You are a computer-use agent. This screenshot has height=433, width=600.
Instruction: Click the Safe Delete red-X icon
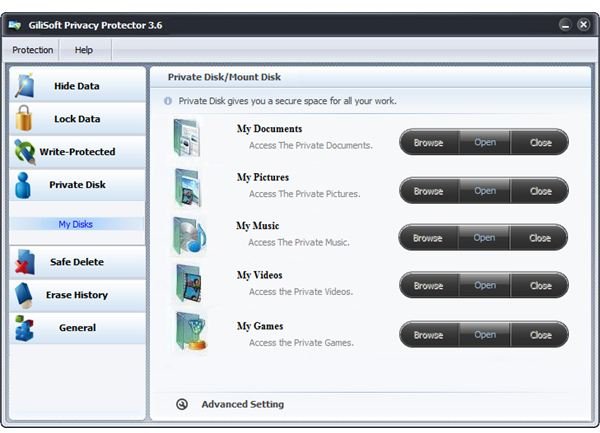point(25,262)
